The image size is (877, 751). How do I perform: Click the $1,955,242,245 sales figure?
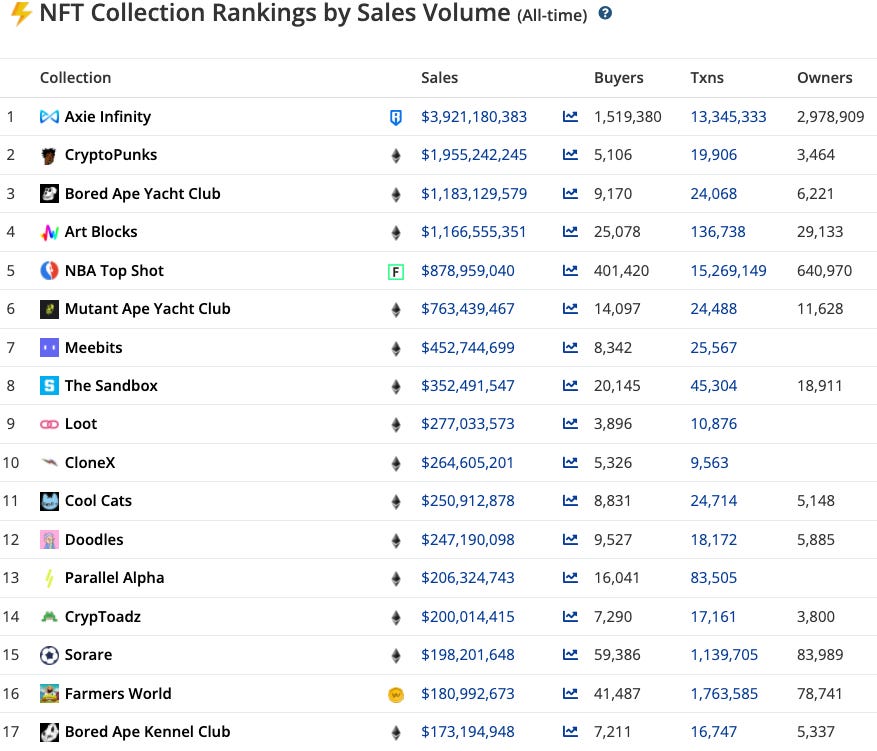(474, 155)
